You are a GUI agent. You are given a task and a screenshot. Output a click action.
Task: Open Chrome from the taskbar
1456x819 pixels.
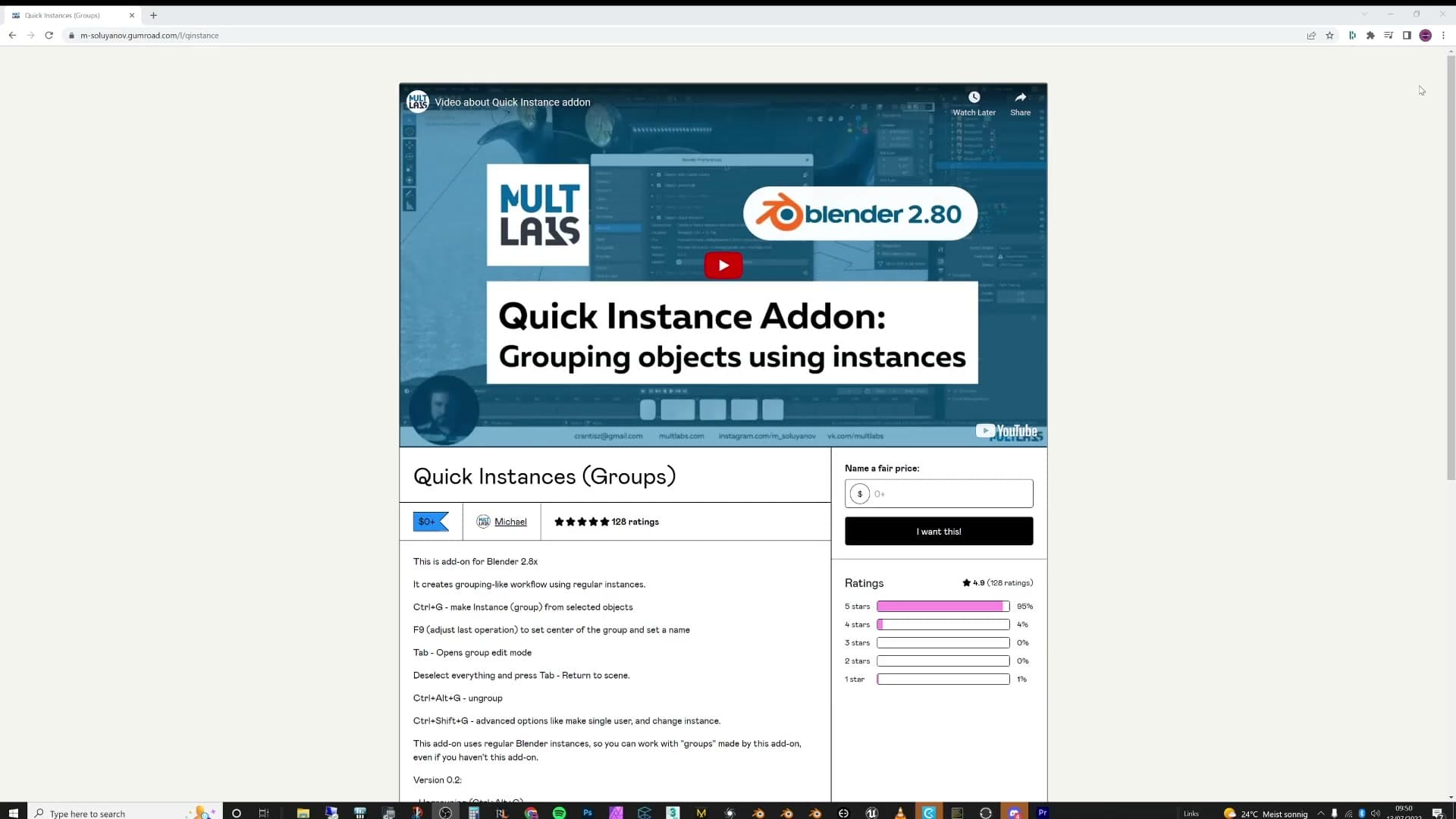[531, 813]
